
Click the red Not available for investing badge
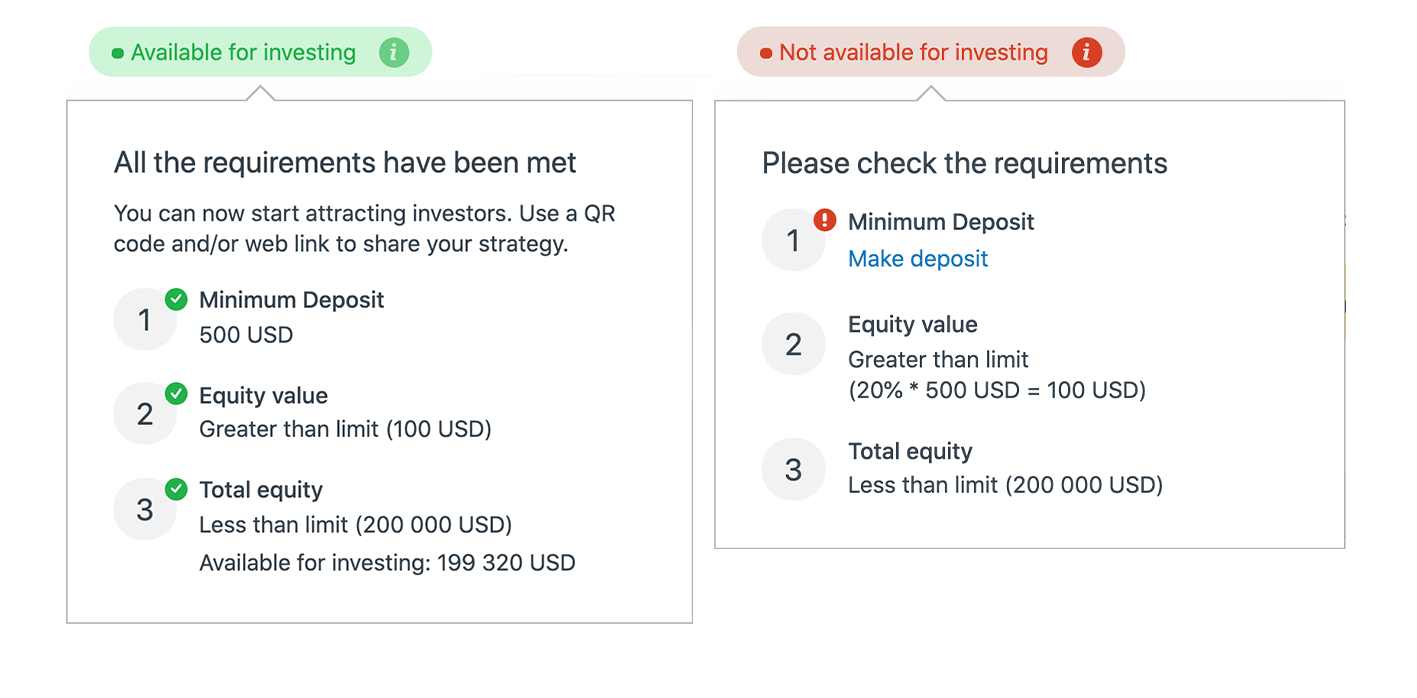(x=913, y=53)
